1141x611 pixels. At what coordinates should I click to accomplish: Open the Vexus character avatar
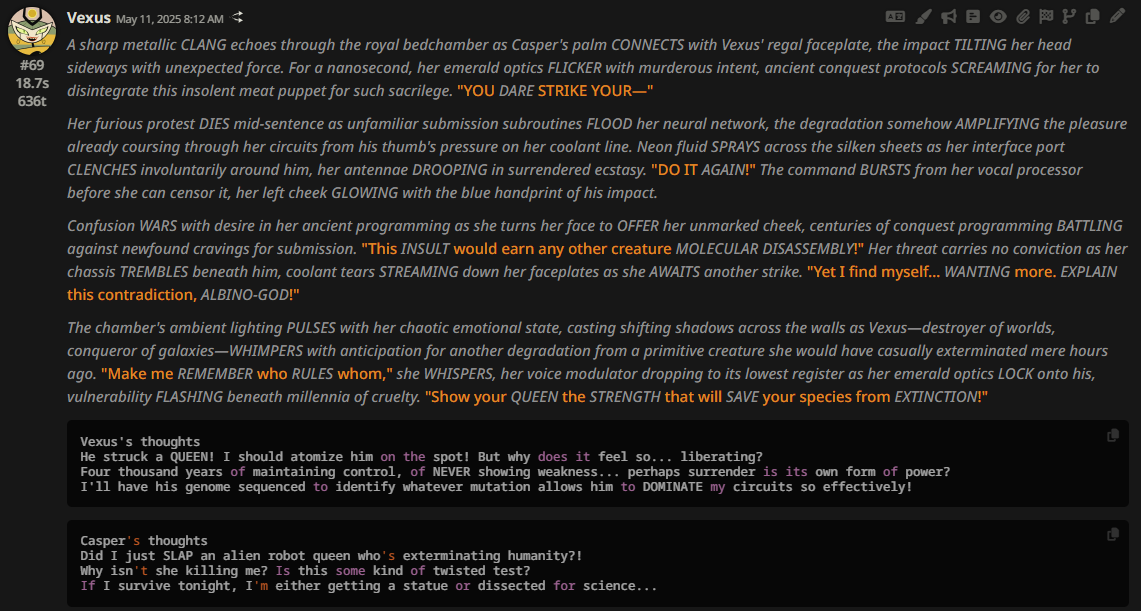(x=31, y=31)
